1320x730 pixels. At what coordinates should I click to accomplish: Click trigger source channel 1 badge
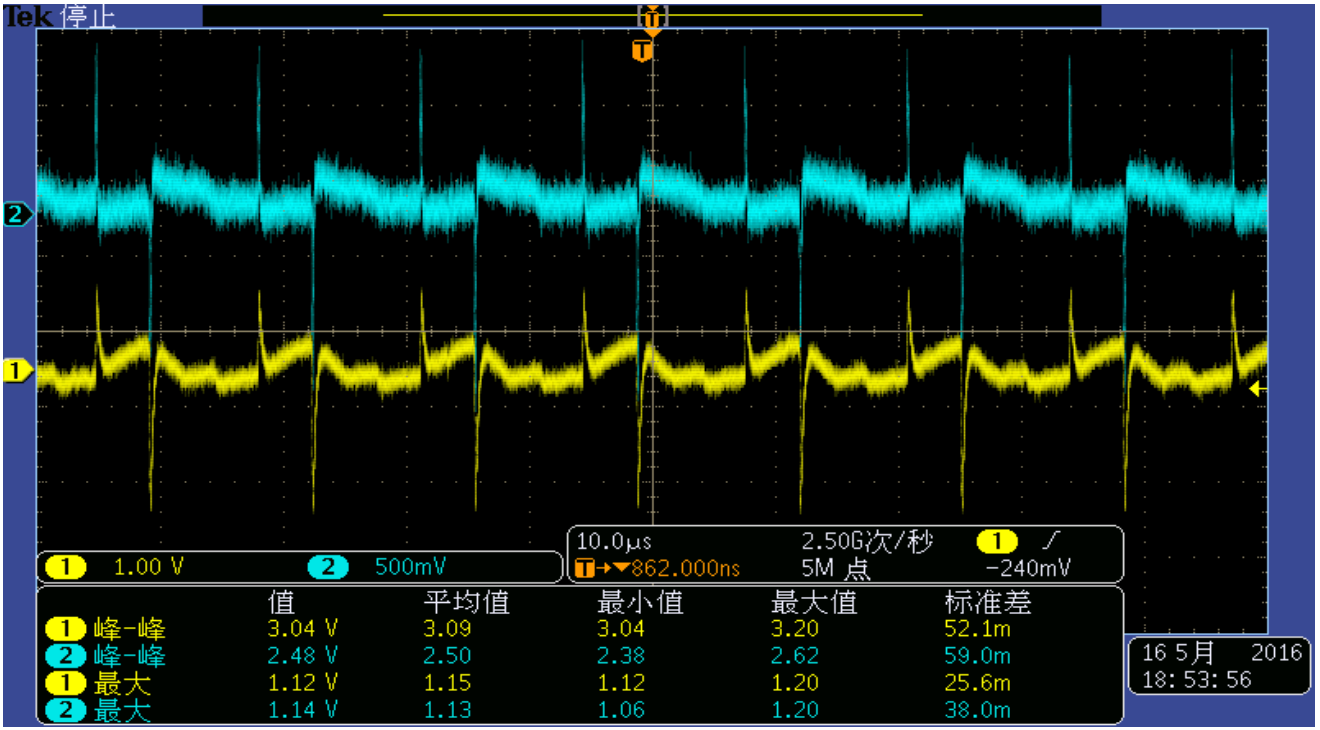point(997,542)
